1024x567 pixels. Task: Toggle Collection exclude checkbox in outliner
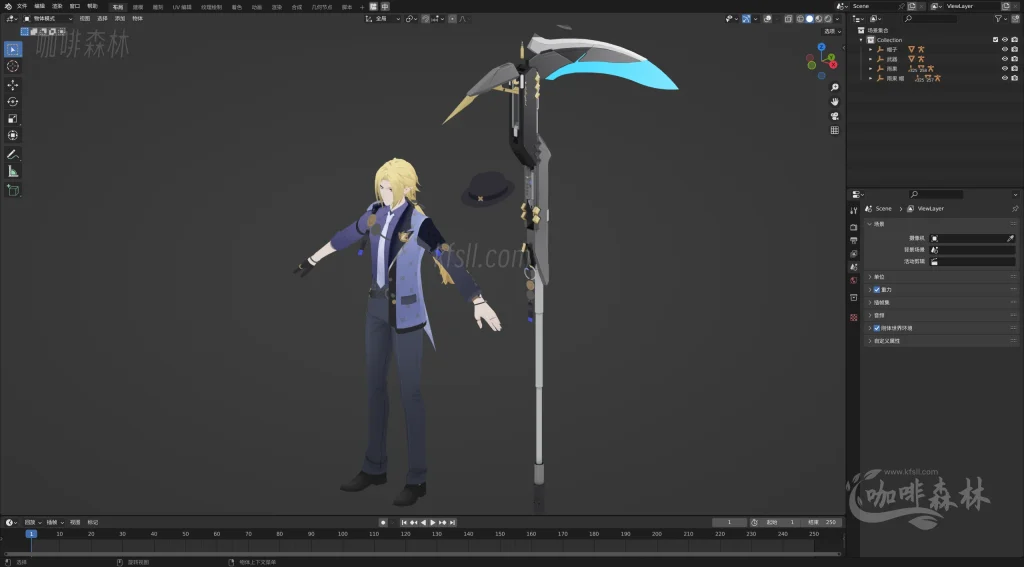[995, 40]
